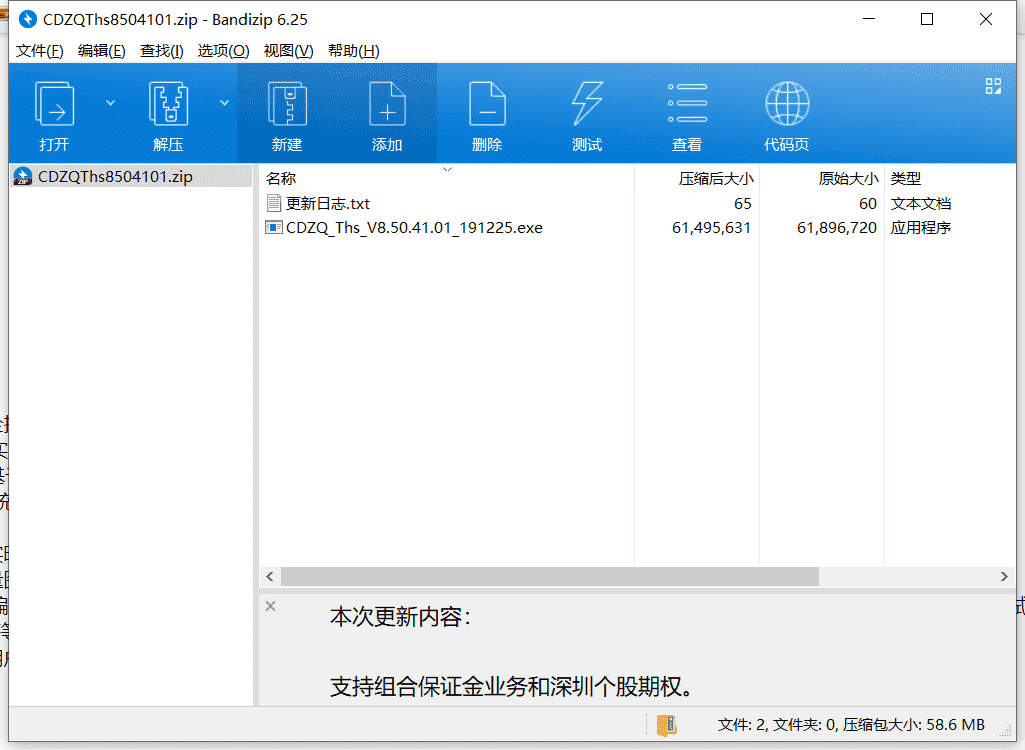1025x750 pixels.
Task: Click the Add (添加) files icon
Action: click(x=387, y=105)
